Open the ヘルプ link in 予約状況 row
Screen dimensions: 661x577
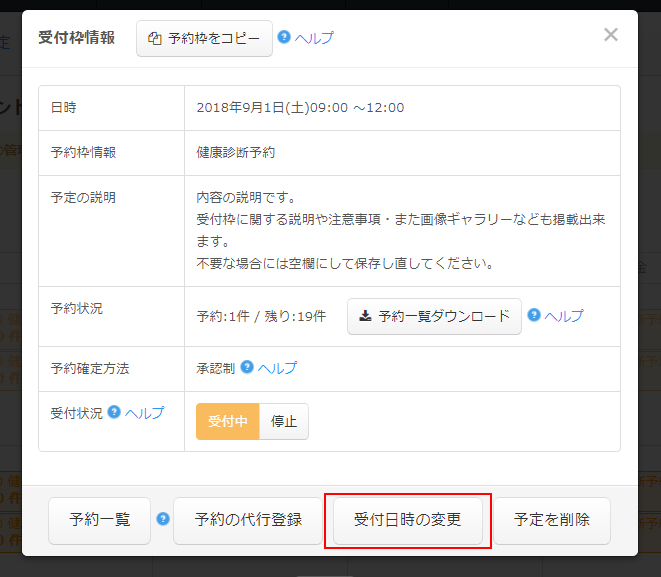564,316
